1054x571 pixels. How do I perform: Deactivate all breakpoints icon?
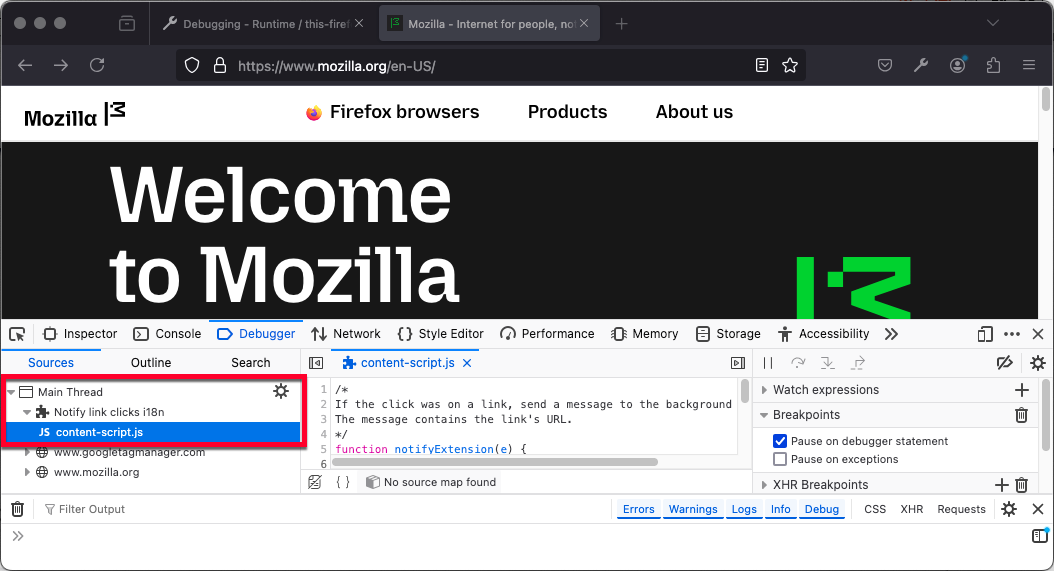pos(1005,363)
